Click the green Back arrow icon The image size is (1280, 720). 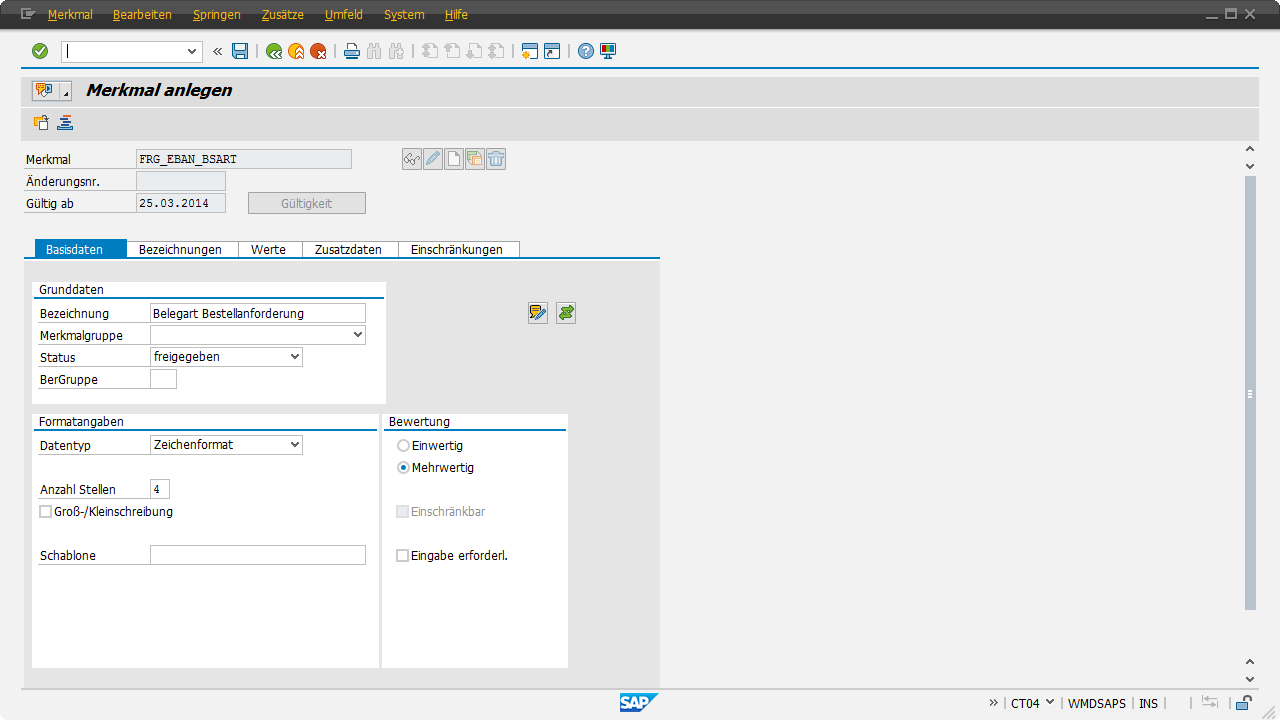click(x=274, y=51)
